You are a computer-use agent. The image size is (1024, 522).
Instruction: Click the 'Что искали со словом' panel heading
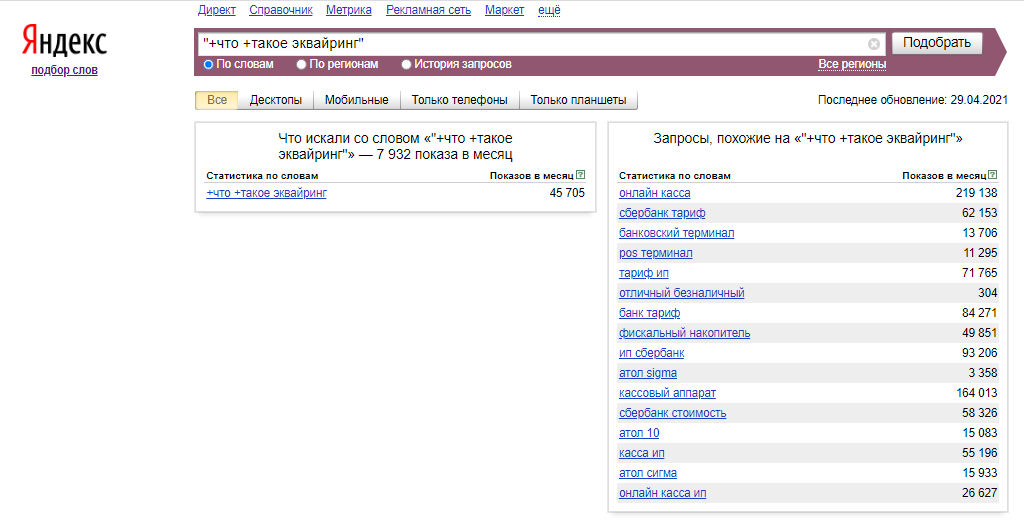[x=395, y=146]
